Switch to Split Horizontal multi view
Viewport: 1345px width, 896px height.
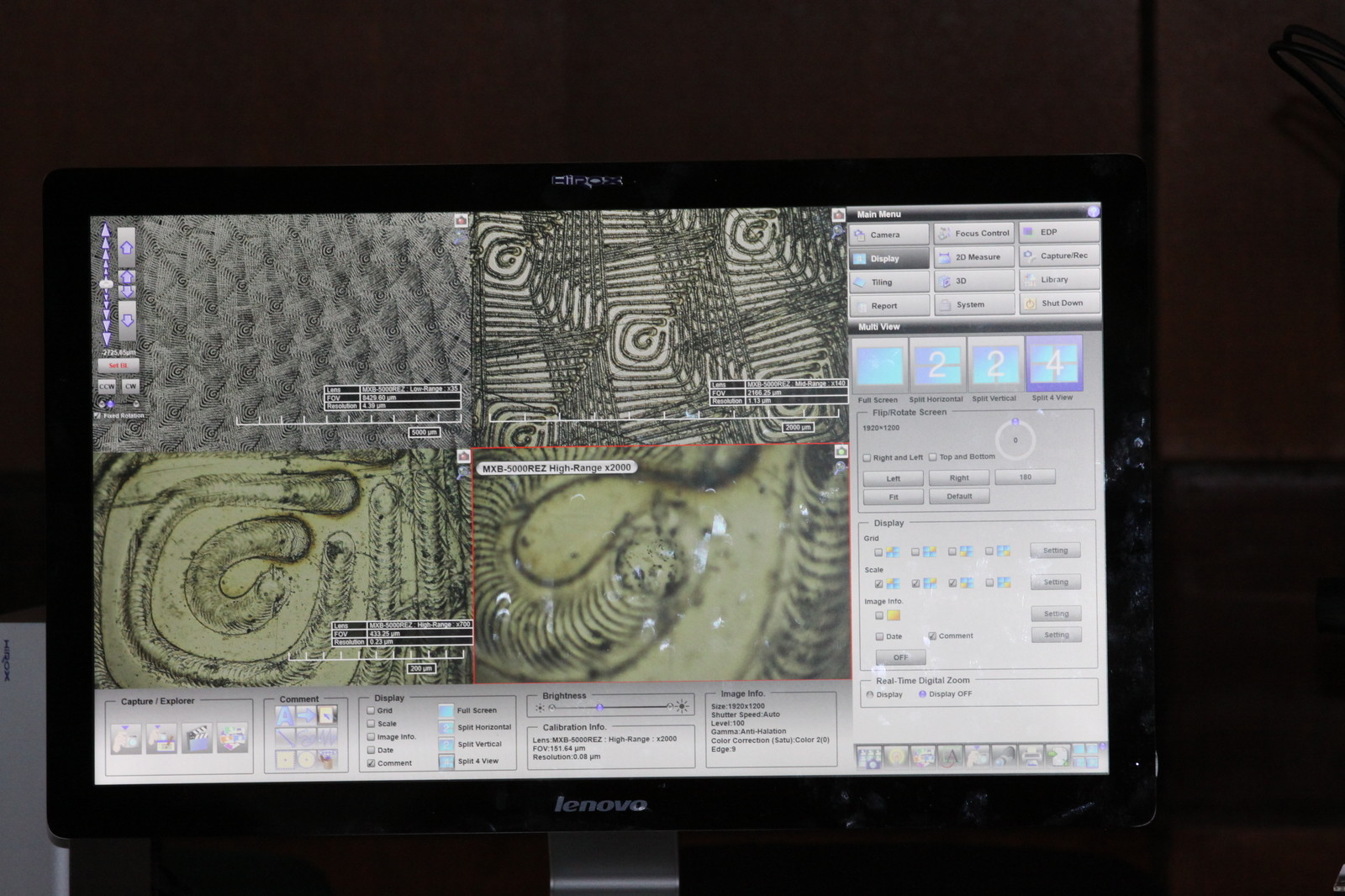tap(936, 365)
